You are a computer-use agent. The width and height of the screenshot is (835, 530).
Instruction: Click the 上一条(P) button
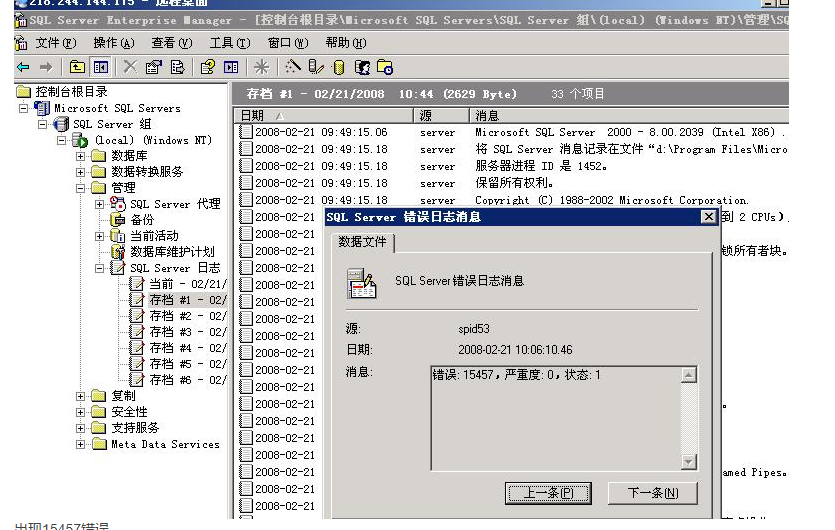tap(540, 493)
